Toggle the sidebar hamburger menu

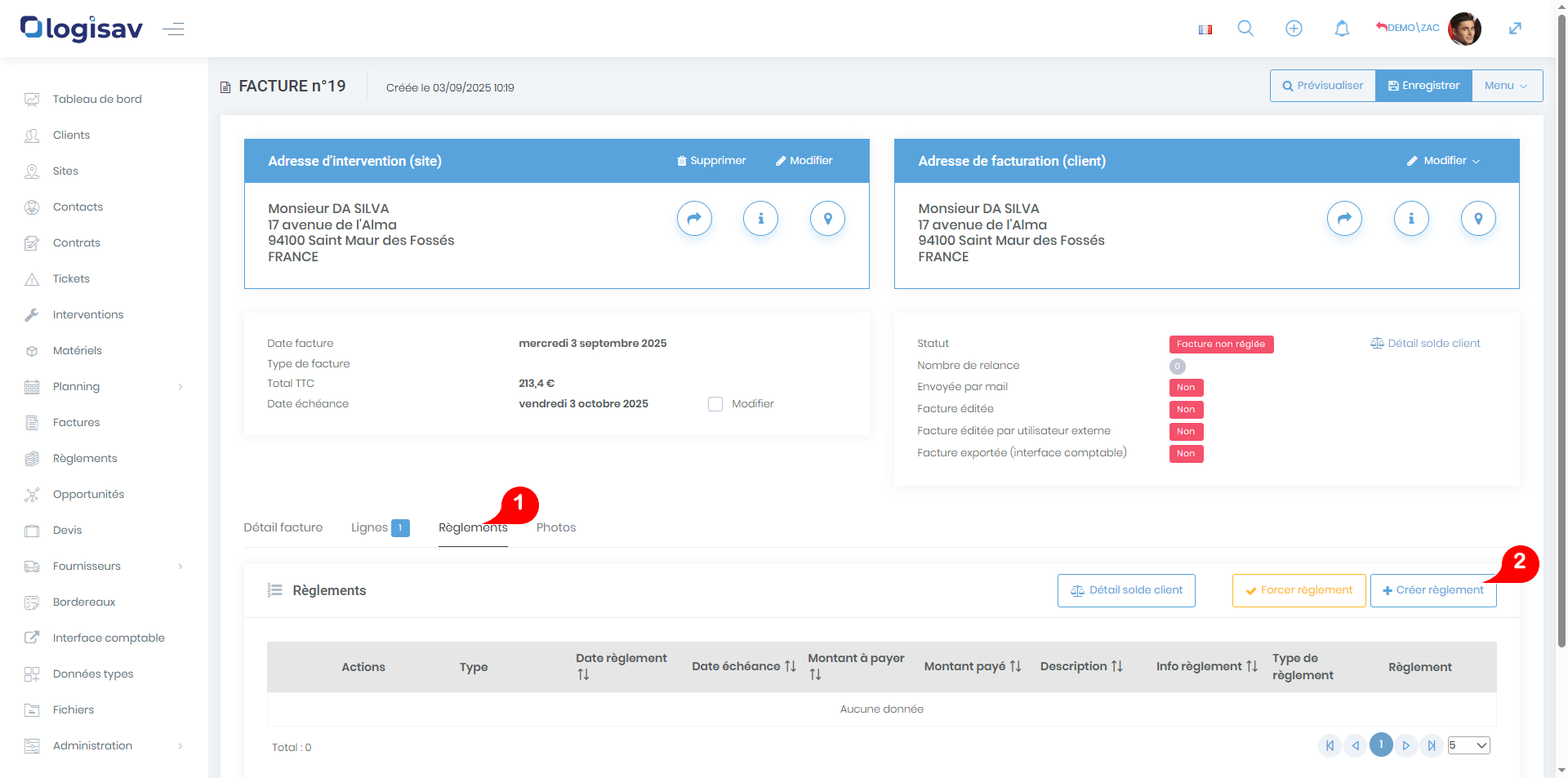(x=173, y=29)
